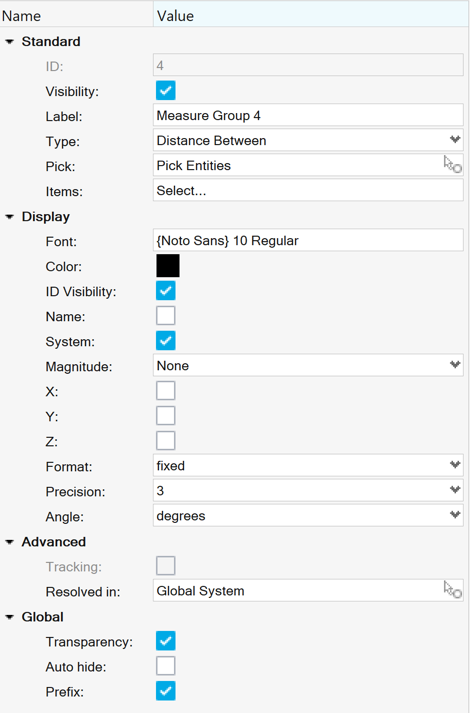
Task: Collapse the Display section
Action: [x=9, y=217]
